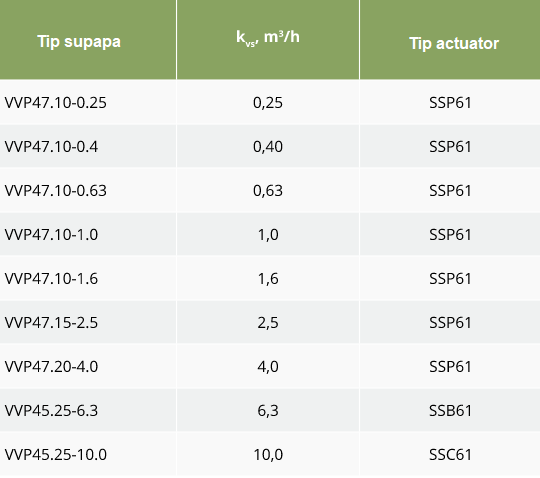Click the 'Tip supapa' column header

pos(79,42)
